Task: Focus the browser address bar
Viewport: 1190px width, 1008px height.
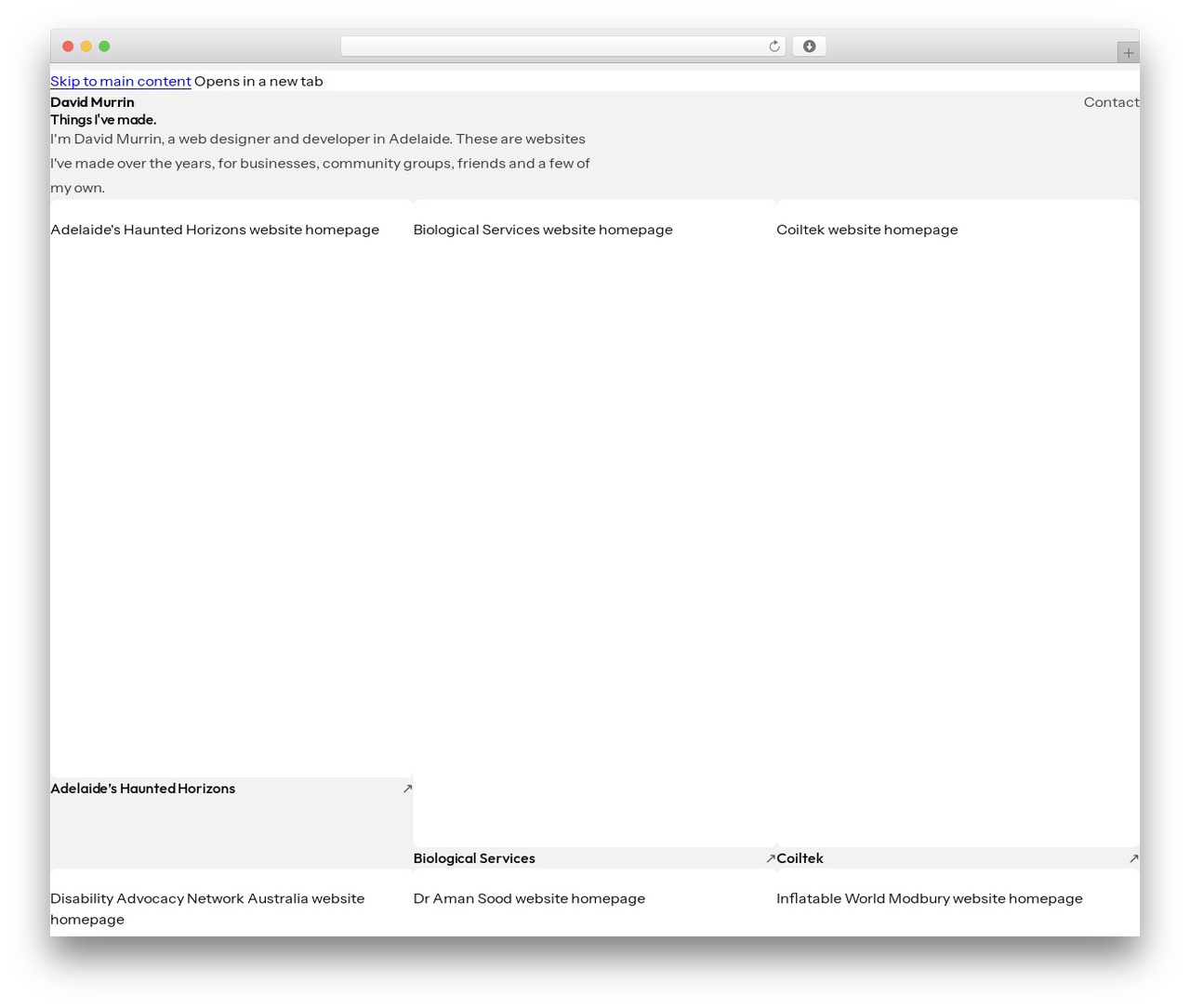Action: (562, 46)
